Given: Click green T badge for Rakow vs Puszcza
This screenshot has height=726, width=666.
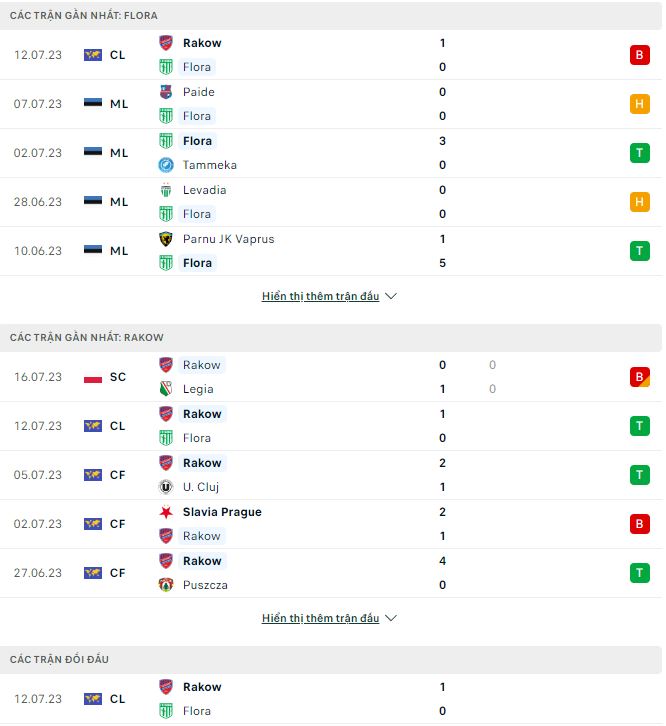Looking at the screenshot, I should (x=639, y=573).
